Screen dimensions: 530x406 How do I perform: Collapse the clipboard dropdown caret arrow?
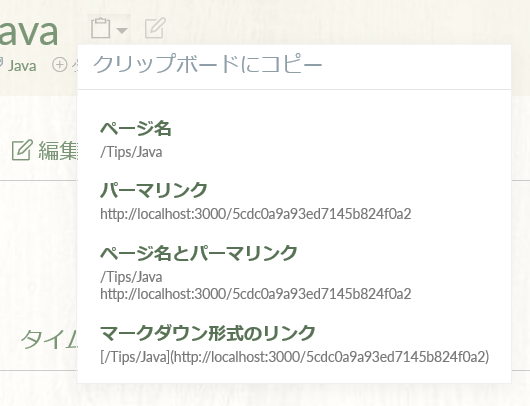122,30
